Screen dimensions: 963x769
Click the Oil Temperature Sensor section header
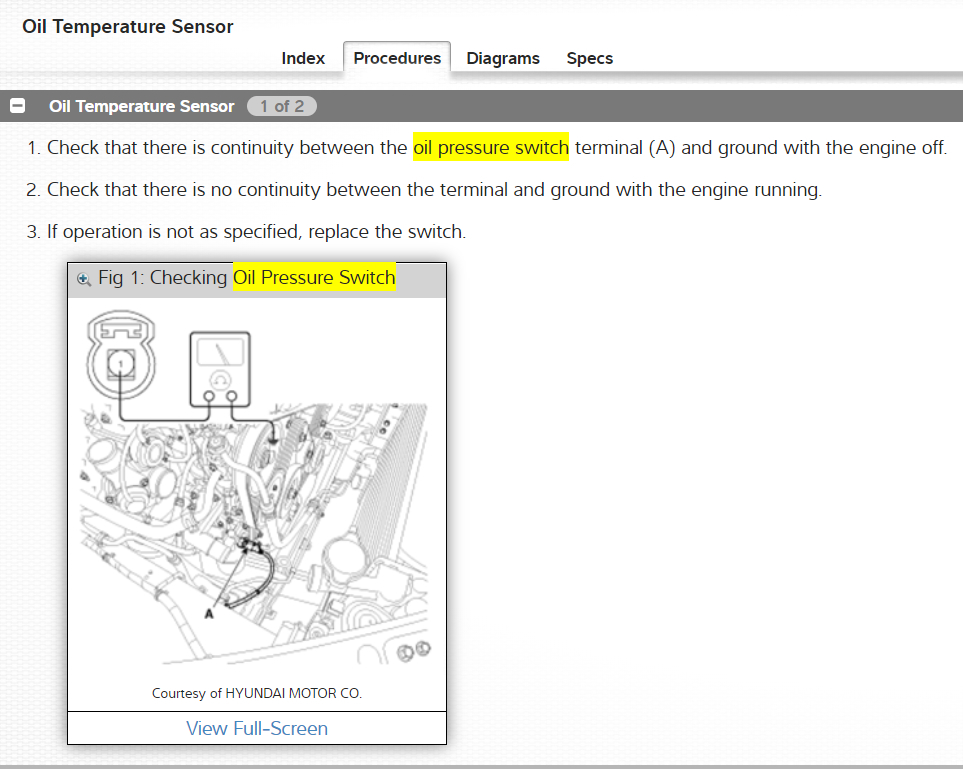click(x=141, y=106)
